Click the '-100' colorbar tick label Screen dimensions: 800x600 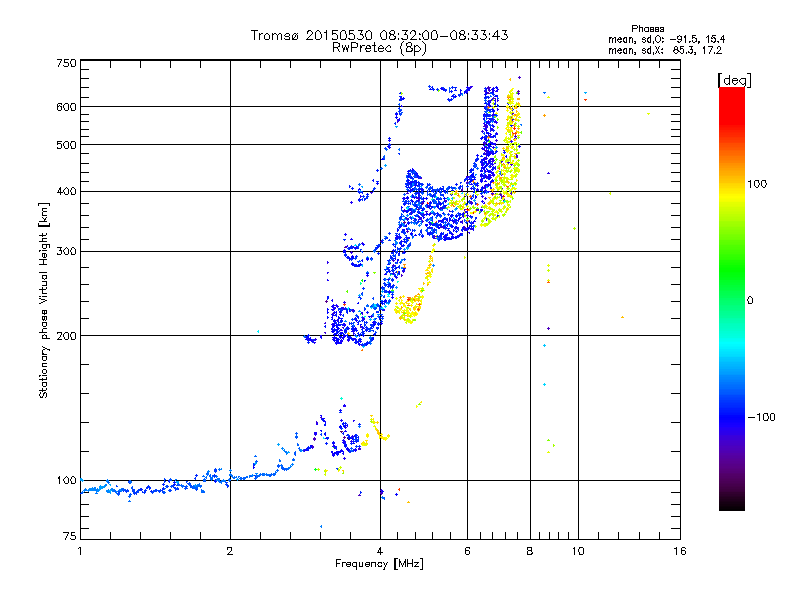pyautogui.click(x=761, y=417)
